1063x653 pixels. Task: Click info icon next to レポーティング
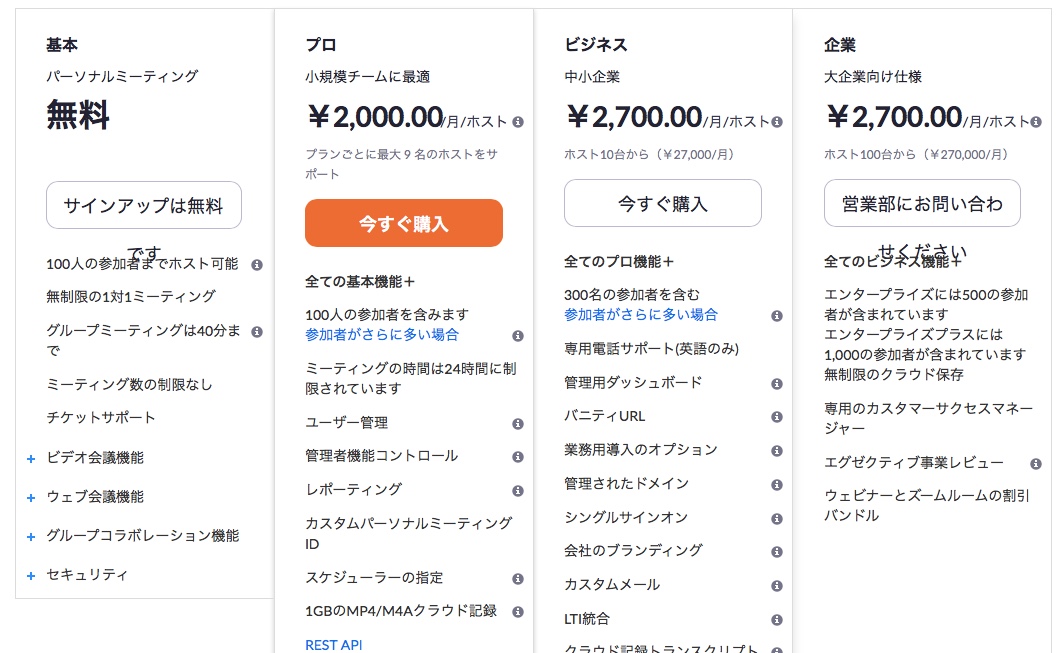pyautogui.click(x=518, y=491)
